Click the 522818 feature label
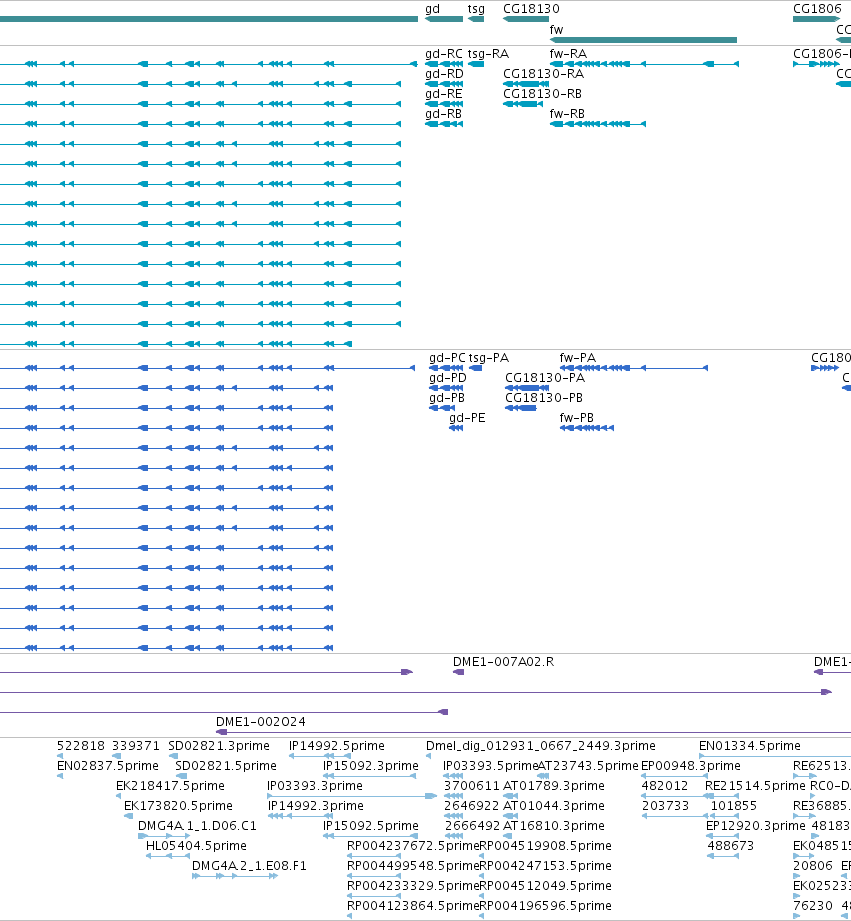 point(81,746)
